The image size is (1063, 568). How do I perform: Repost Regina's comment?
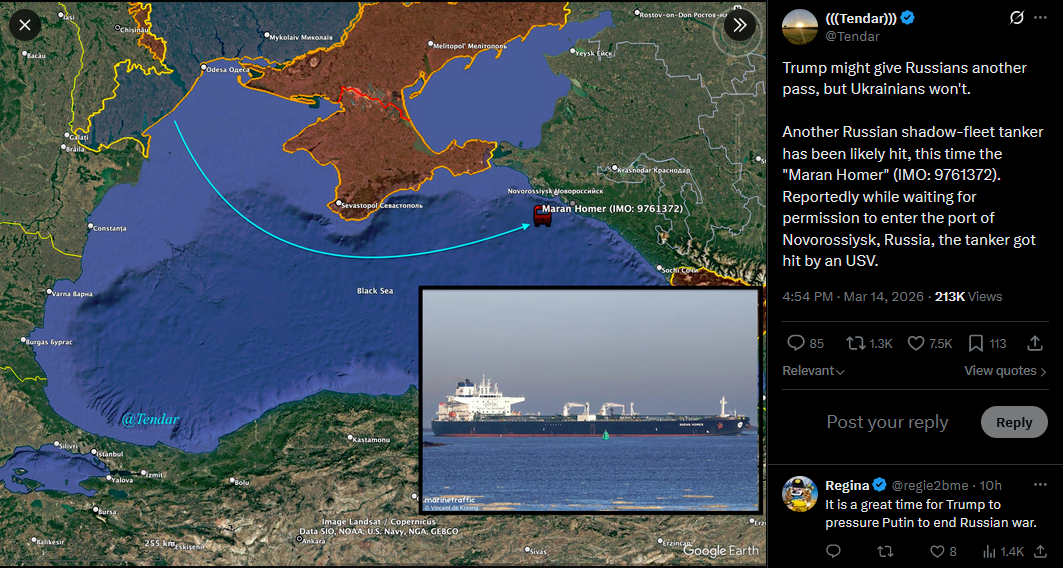click(x=885, y=551)
